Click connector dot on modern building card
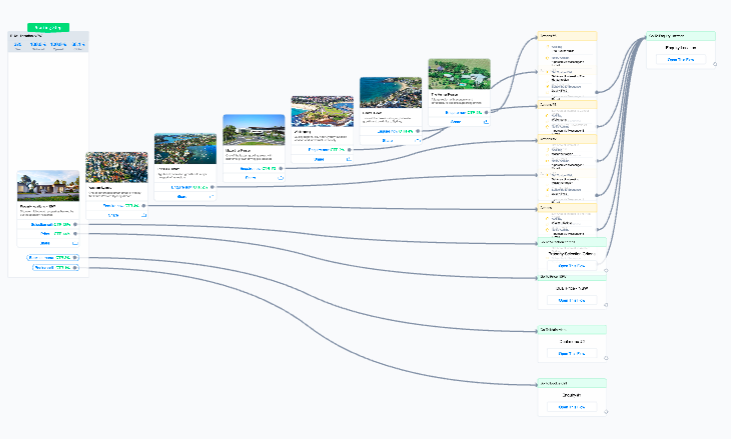This screenshot has height=439, width=731. 281,168
